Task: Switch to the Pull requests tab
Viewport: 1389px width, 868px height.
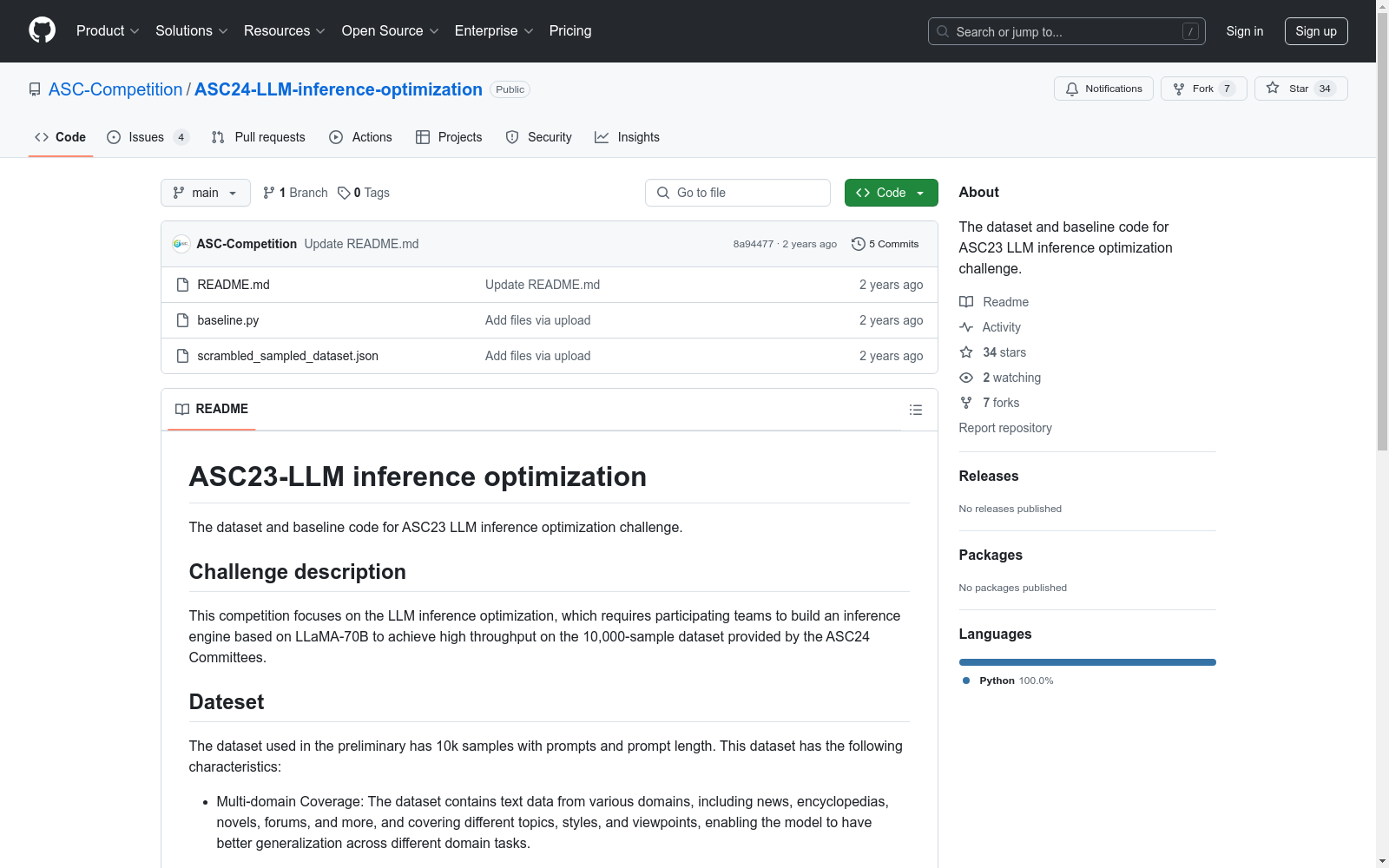Action: pos(258,137)
